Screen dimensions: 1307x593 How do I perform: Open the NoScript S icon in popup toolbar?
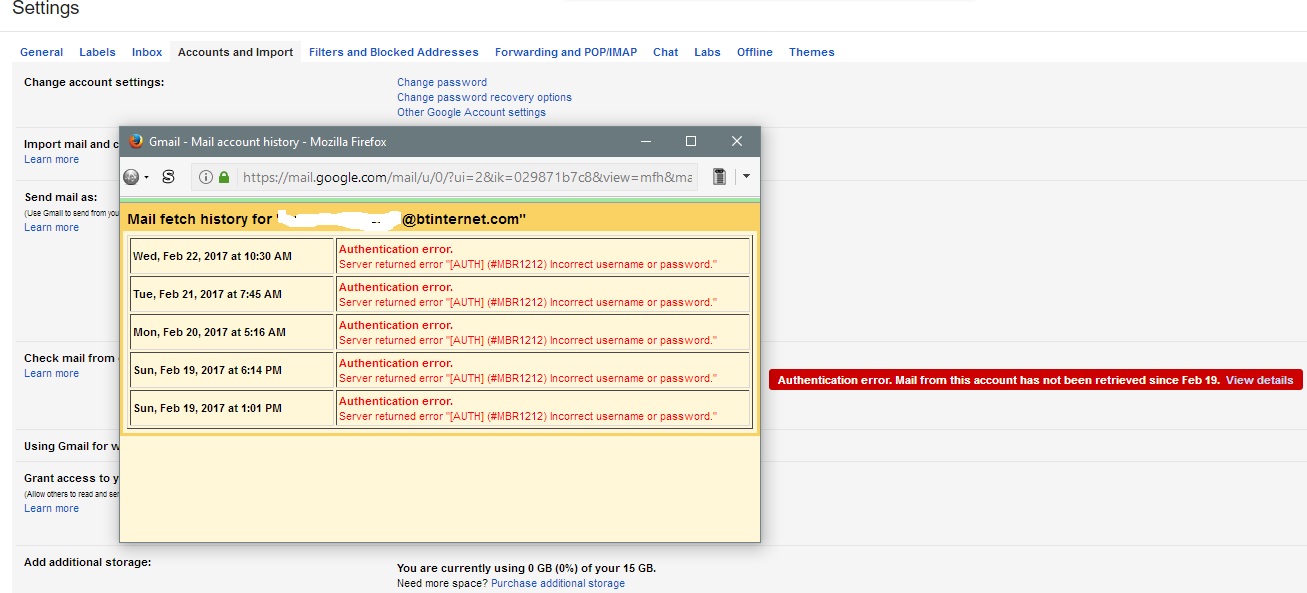point(168,177)
